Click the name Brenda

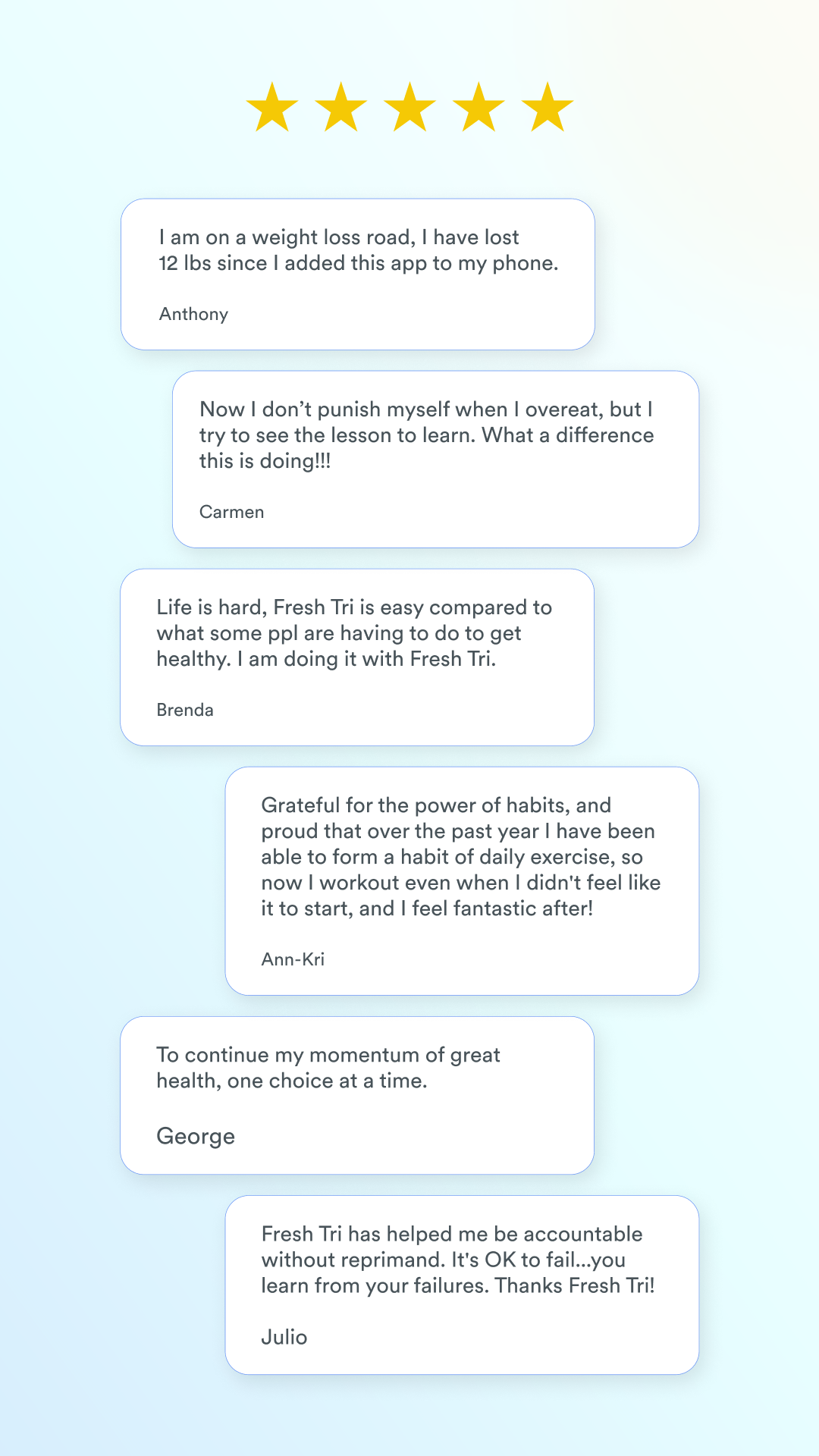point(185,710)
